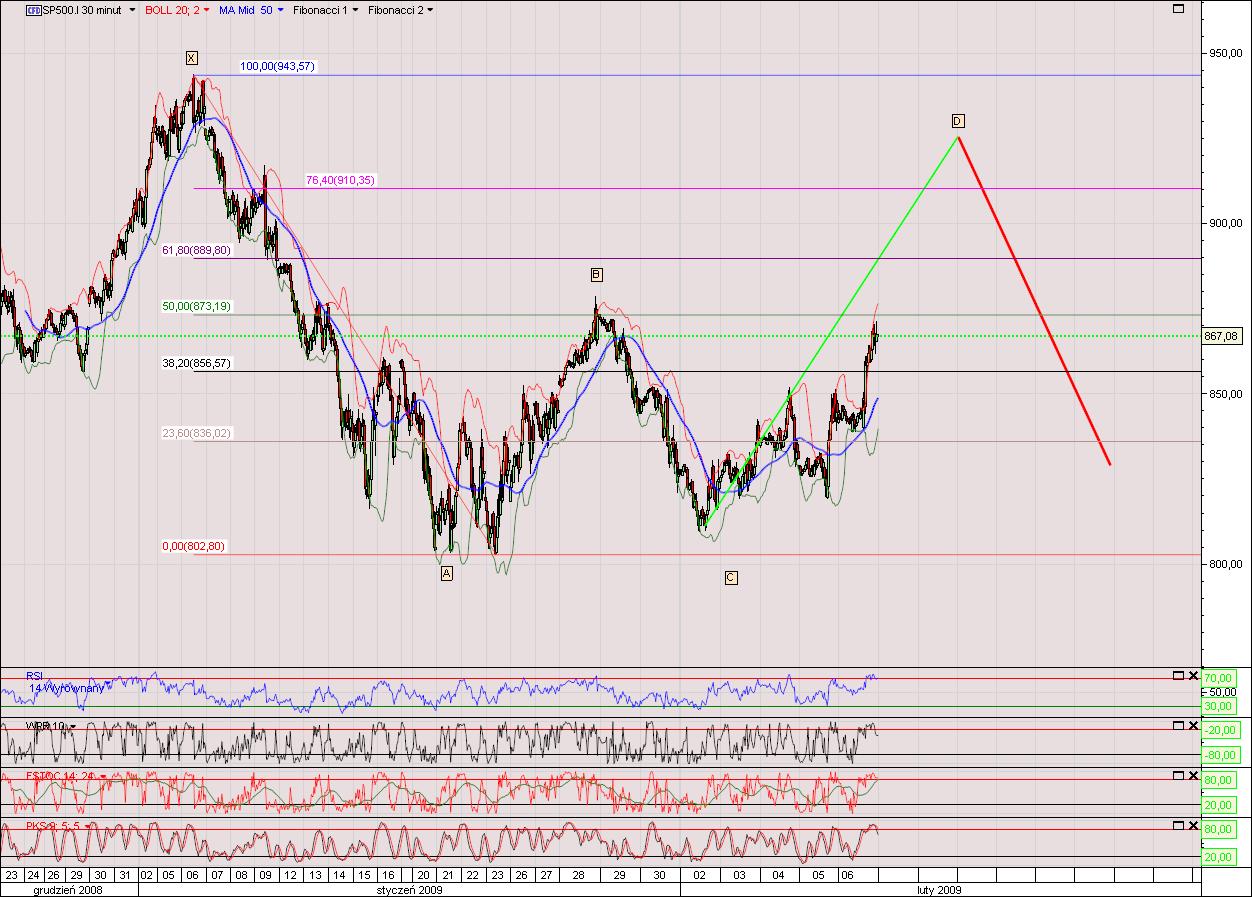Click the 'styczeń 2009' month label
The width and height of the screenshot is (1252, 897).
(410, 888)
